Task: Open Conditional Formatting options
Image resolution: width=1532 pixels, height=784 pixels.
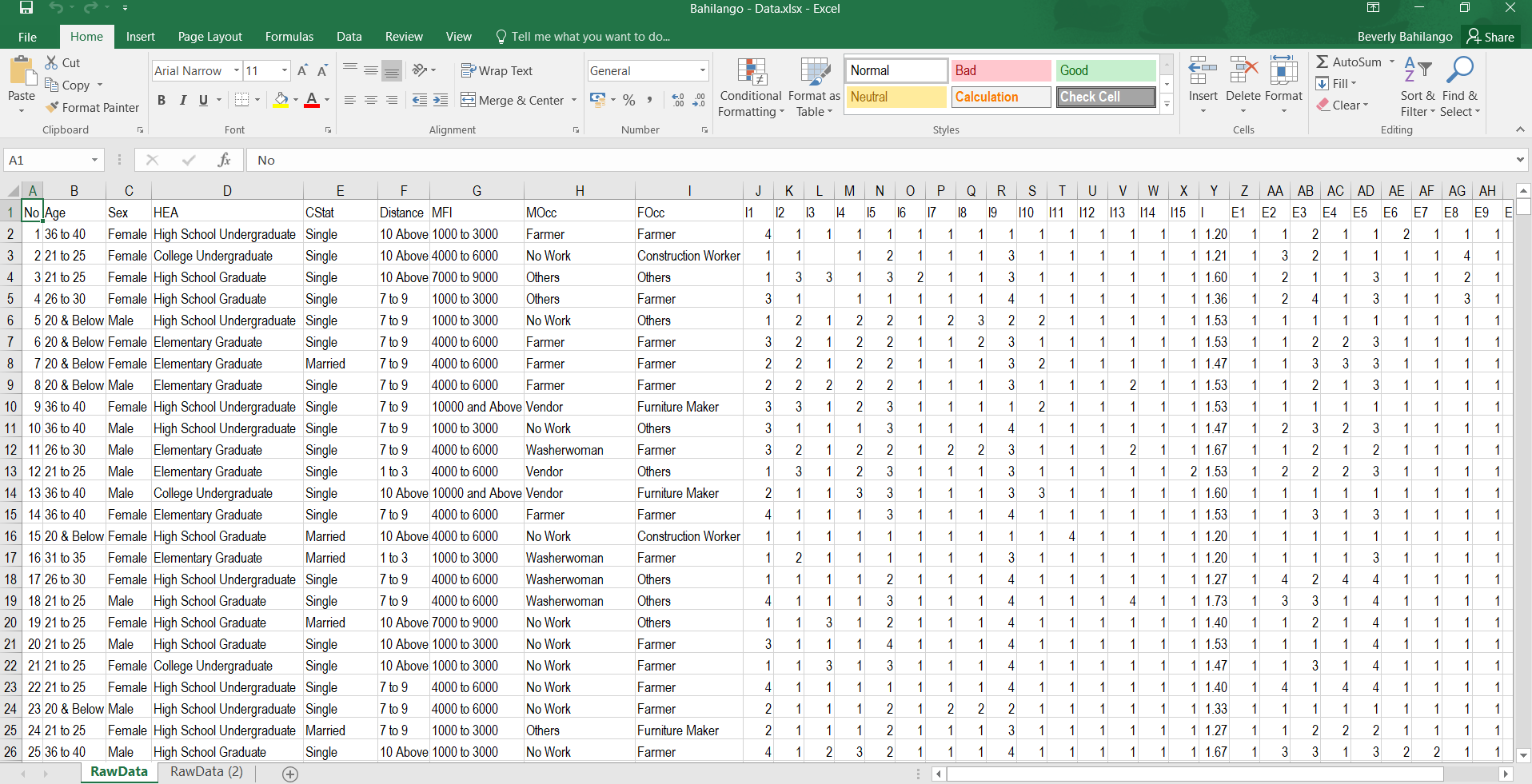Action: (751, 88)
